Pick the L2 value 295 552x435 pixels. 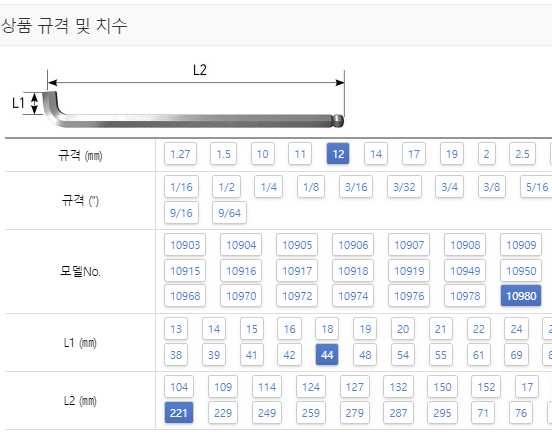click(x=442, y=412)
